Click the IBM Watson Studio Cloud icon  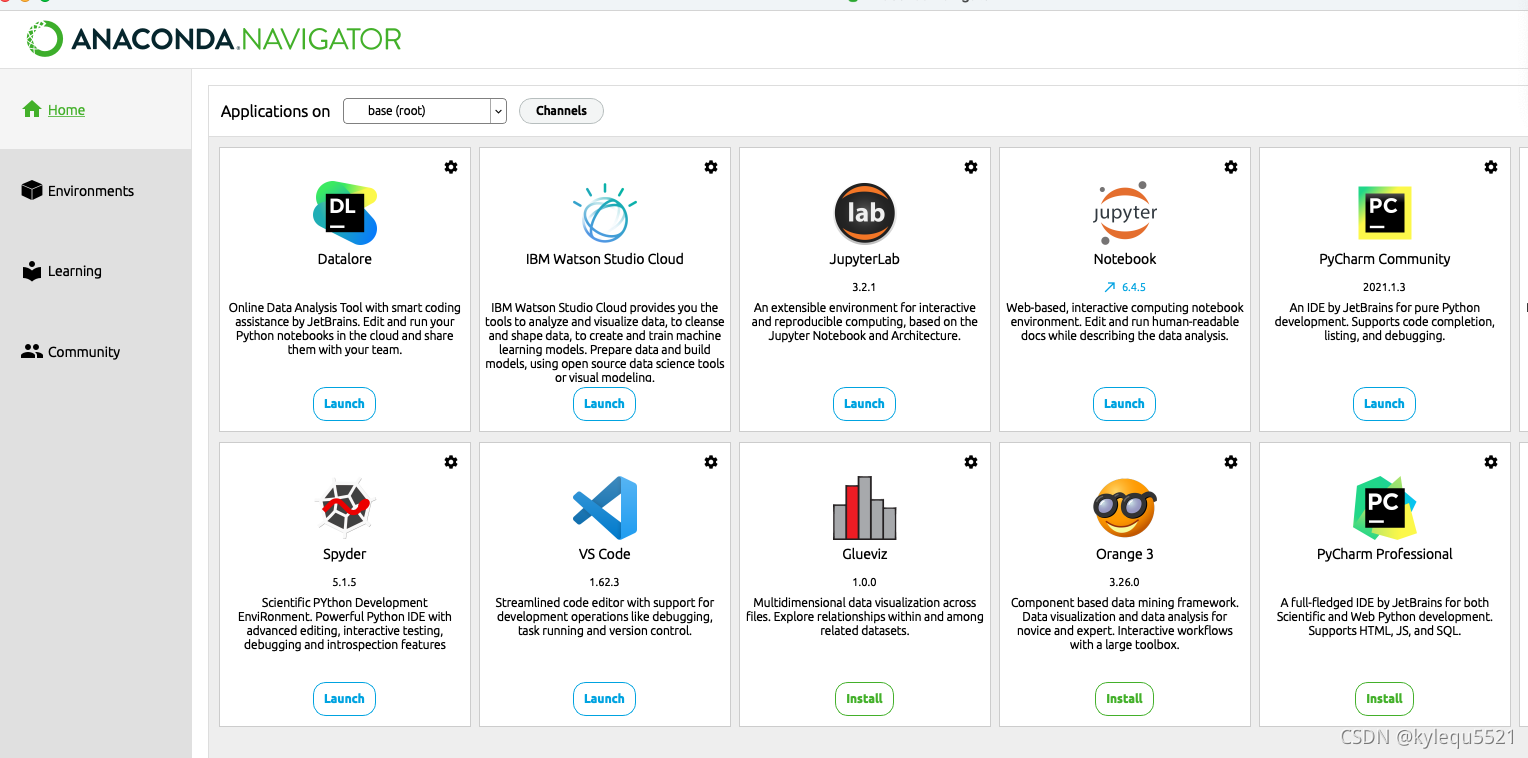(x=604, y=213)
